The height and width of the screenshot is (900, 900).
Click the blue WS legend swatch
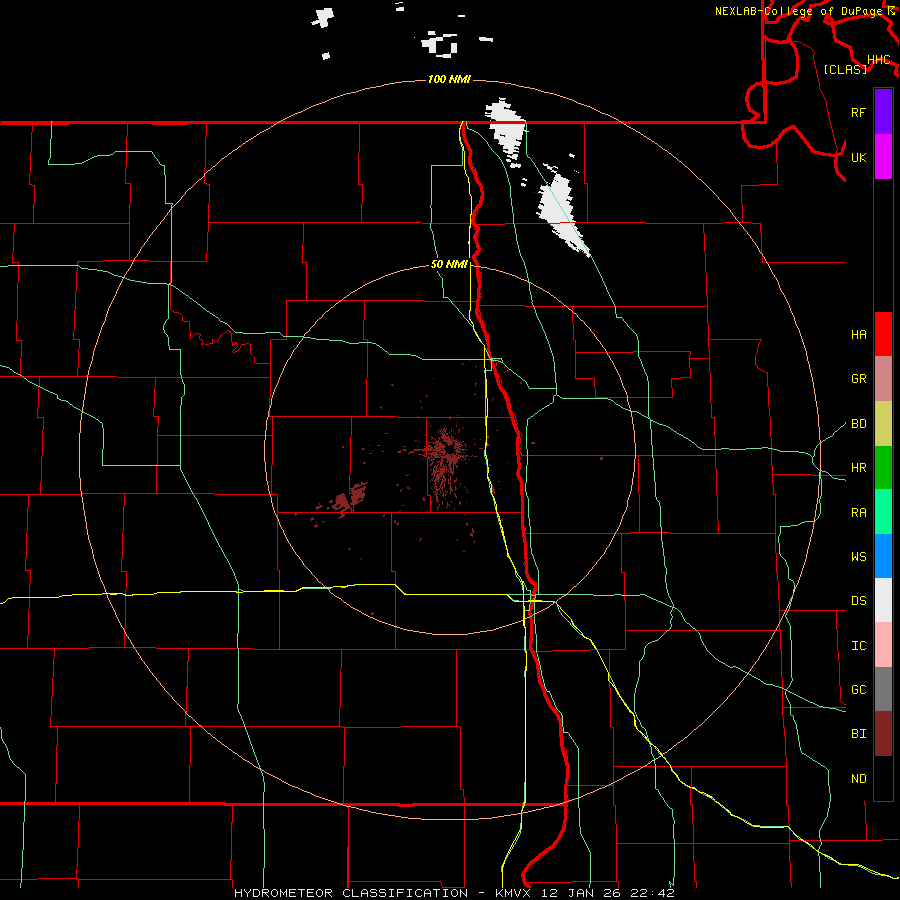click(883, 556)
